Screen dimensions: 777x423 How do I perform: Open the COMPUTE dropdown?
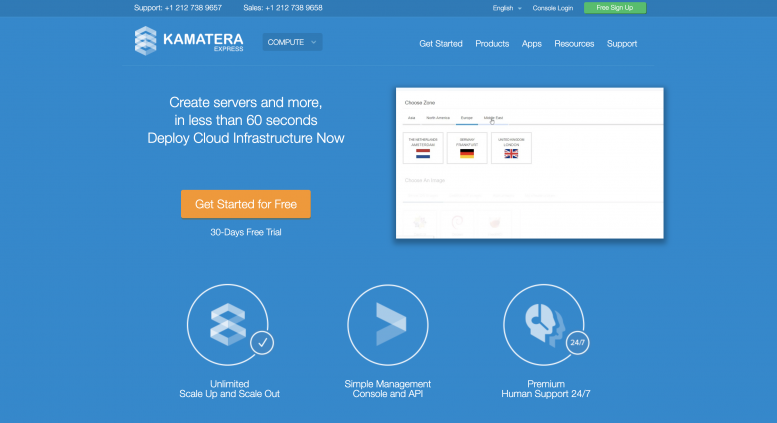[292, 42]
